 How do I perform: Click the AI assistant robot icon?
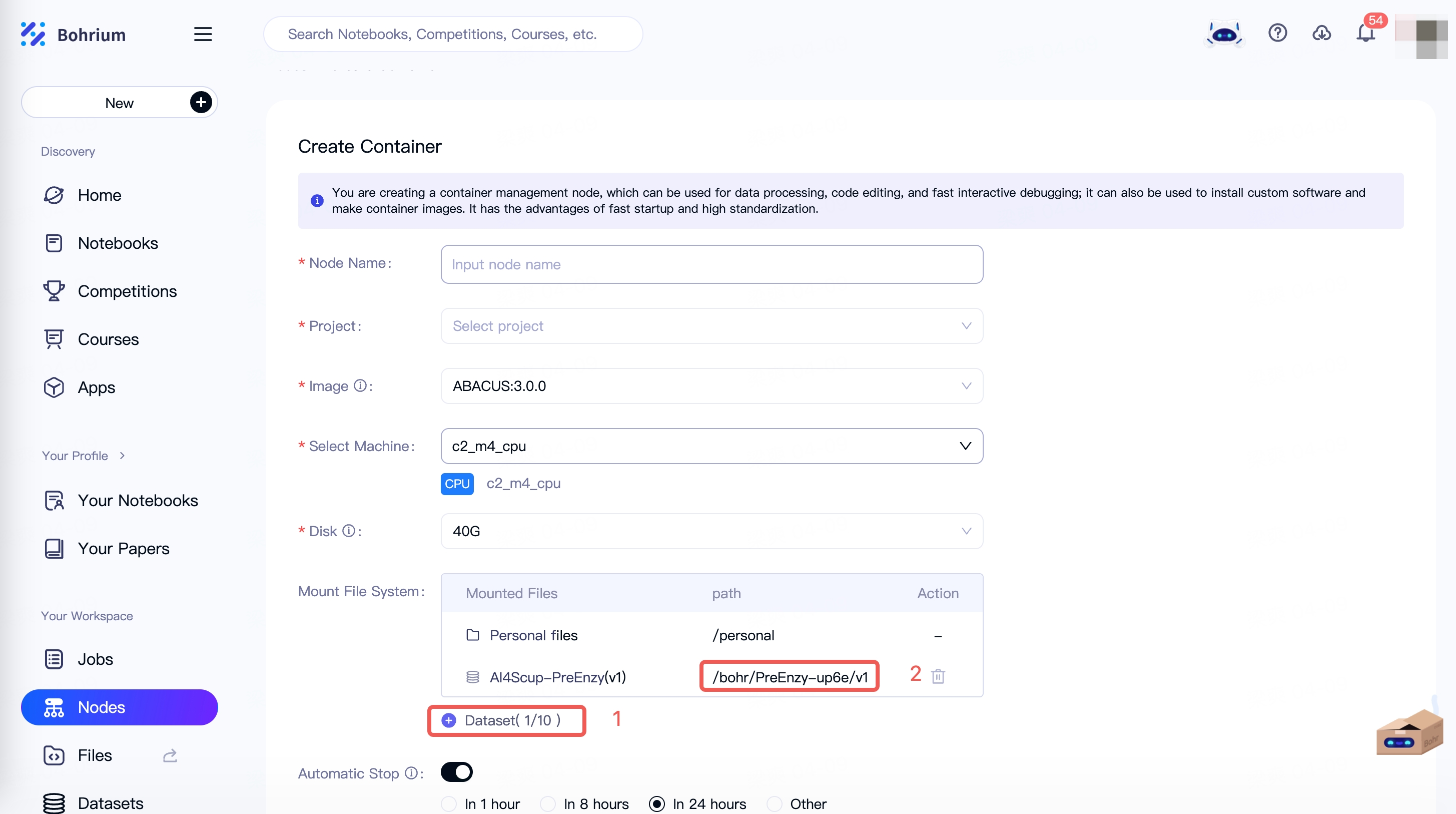(x=1224, y=33)
